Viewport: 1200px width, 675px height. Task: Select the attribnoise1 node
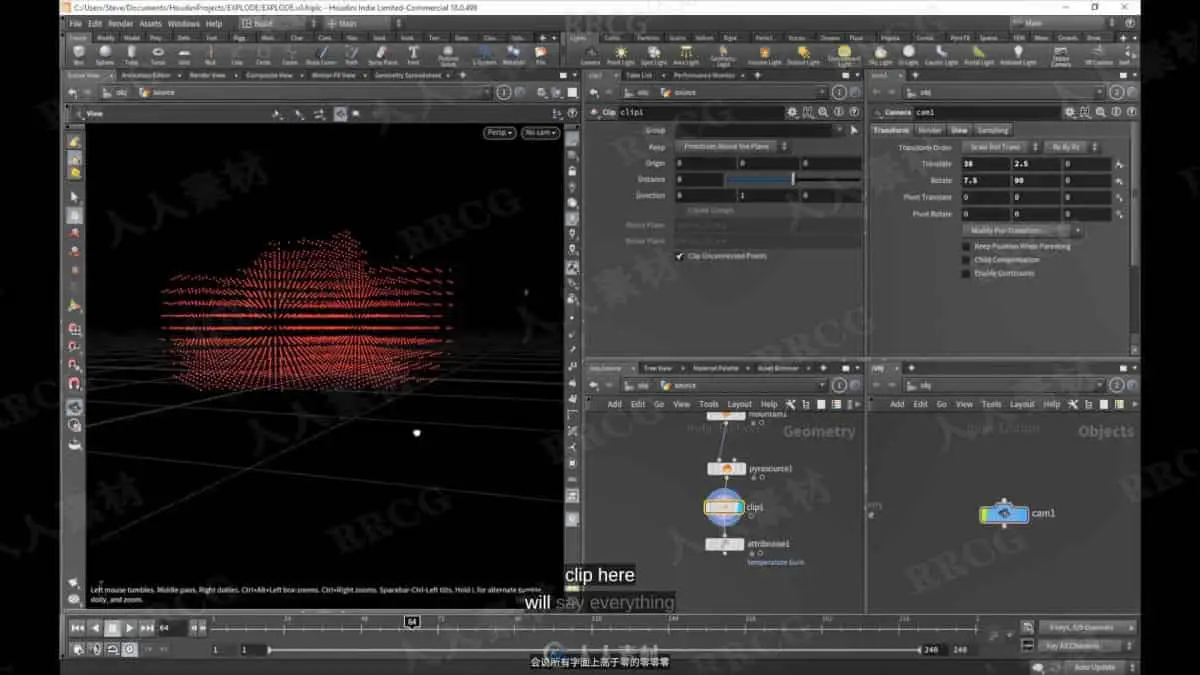(726, 544)
